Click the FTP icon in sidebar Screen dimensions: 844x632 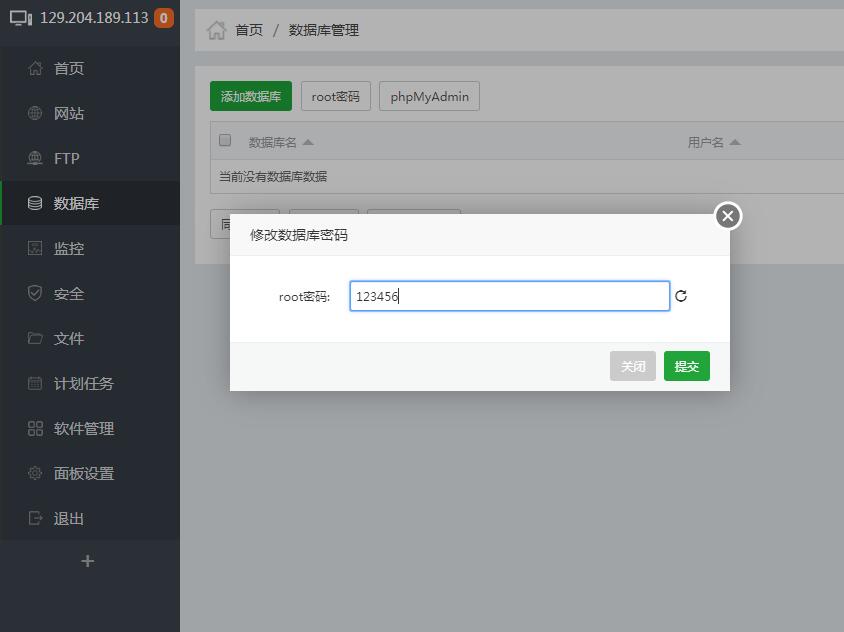(x=35, y=158)
